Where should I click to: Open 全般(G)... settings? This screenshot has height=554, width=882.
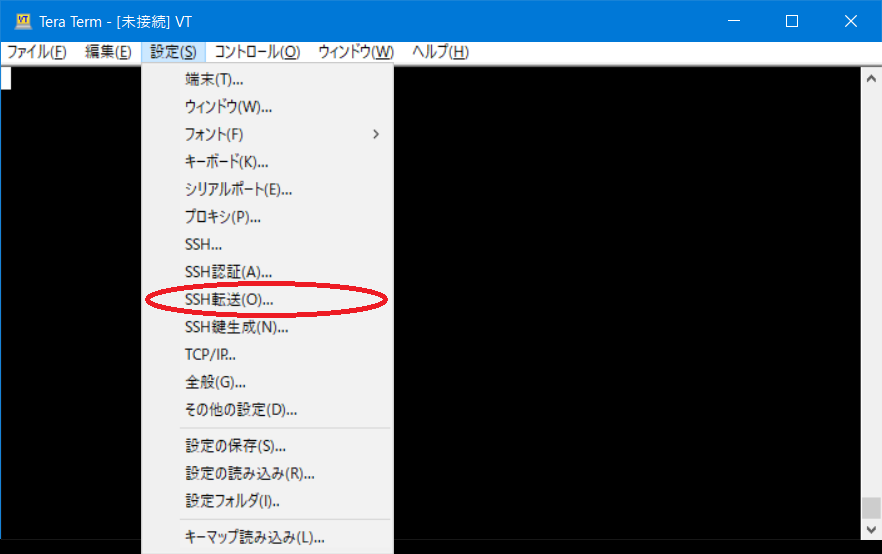pos(267,382)
